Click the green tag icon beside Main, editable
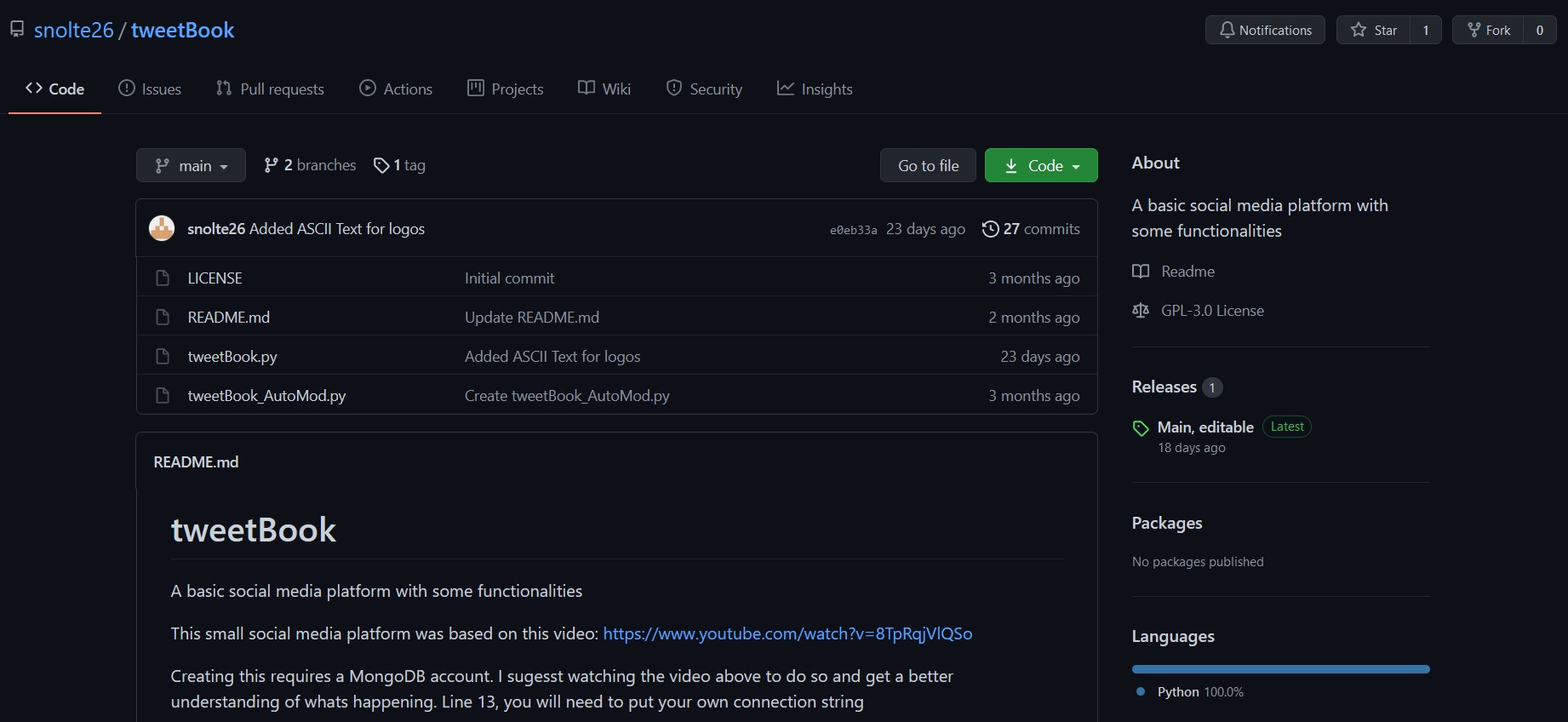 (1141, 428)
